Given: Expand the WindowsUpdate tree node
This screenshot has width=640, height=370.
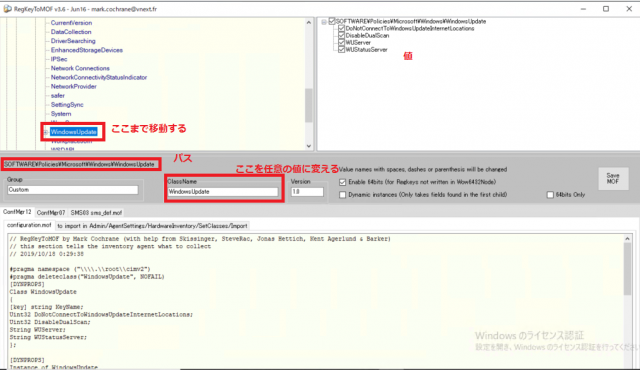Looking at the screenshot, I should [46, 132].
